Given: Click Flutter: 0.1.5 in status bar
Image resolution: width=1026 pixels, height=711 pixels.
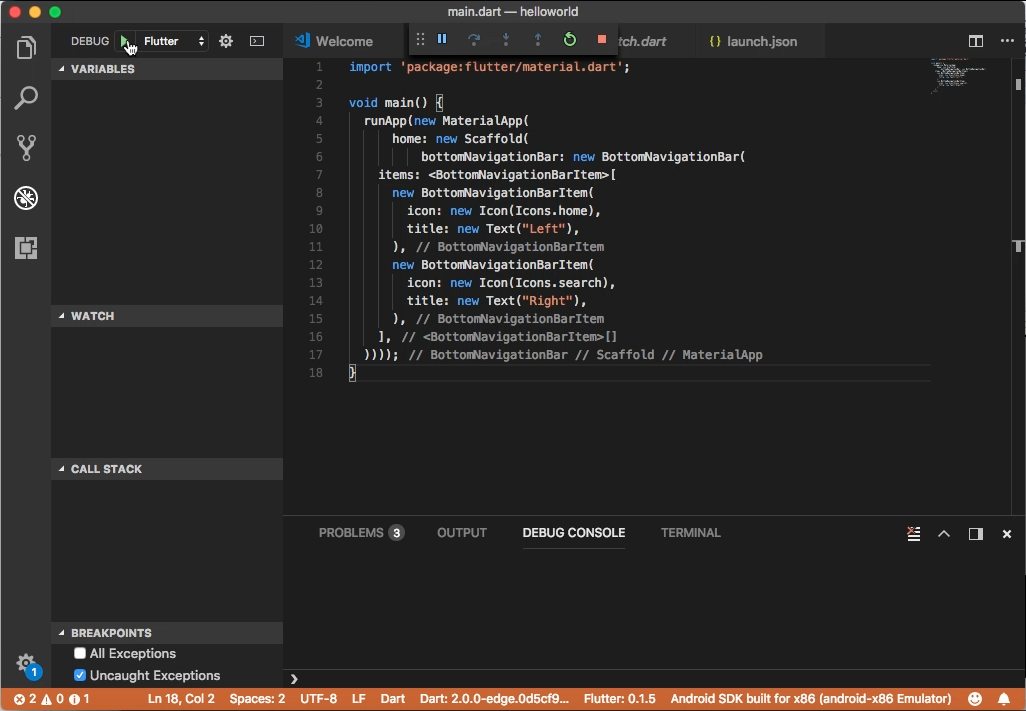Looking at the screenshot, I should click(x=620, y=699).
